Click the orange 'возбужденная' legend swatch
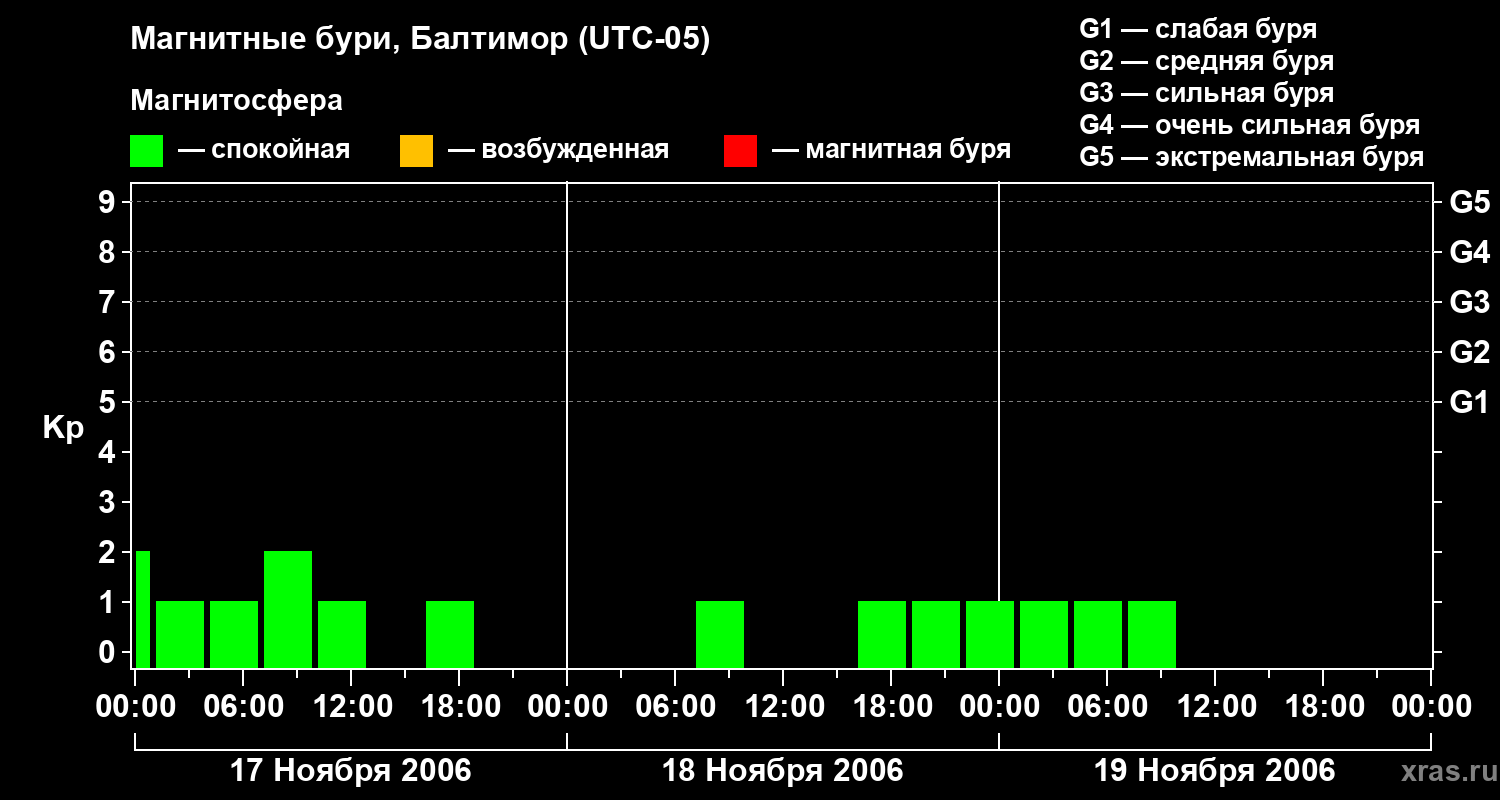This screenshot has height=800, width=1500. click(416, 151)
